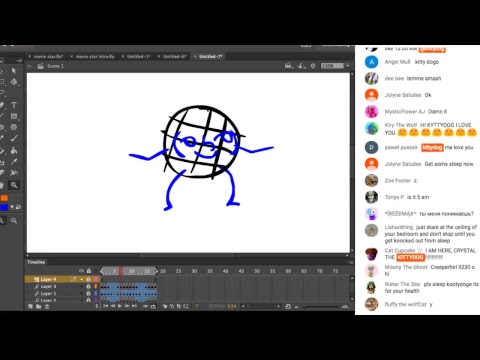This screenshot has height=360, width=480.
Task: Open the fill color blue swatch
Action: [4, 207]
